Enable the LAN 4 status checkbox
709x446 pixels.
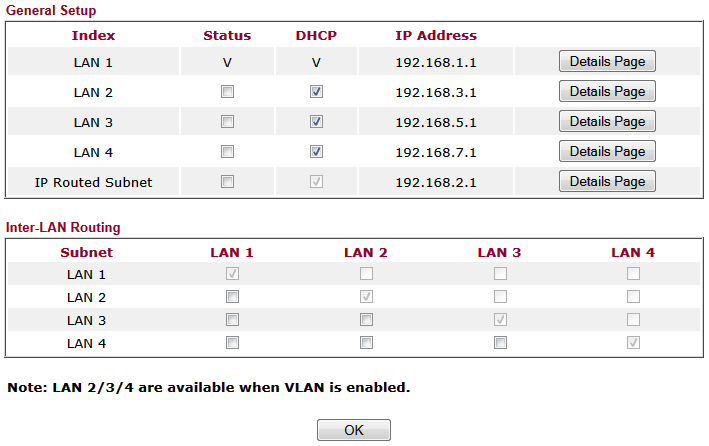click(x=227, y=152)
